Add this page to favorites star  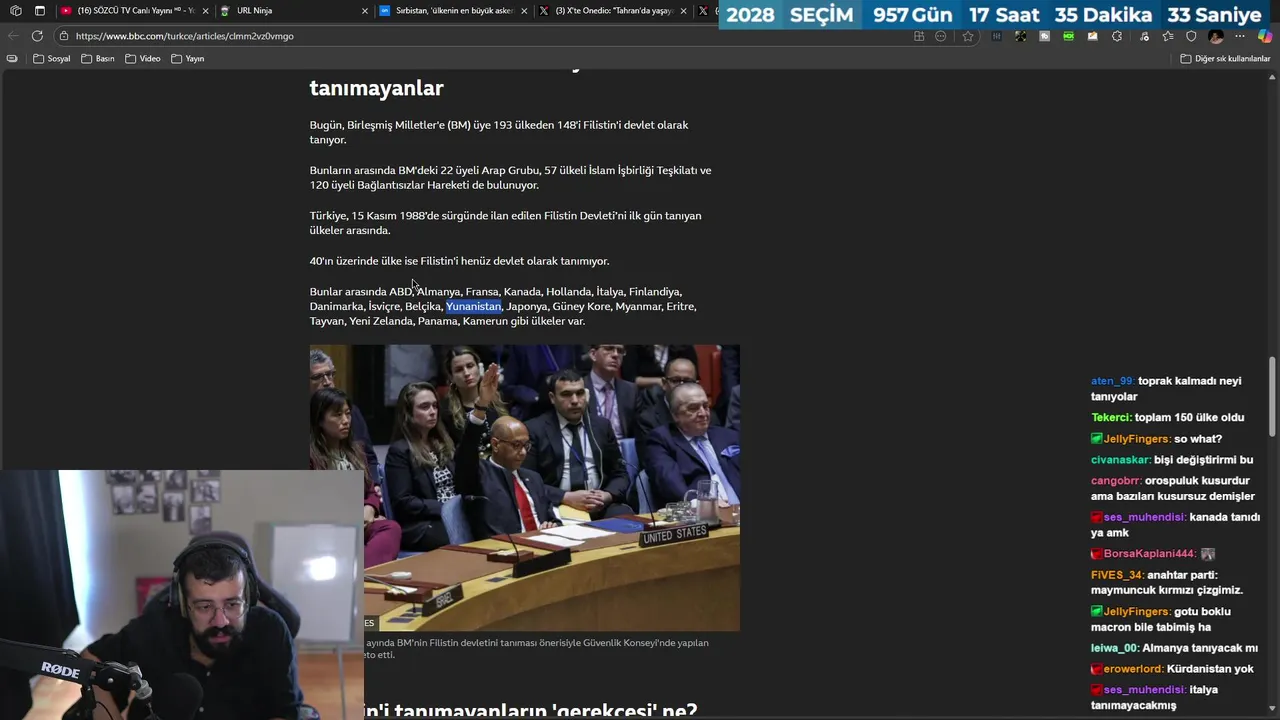click(x=968, y=36)
